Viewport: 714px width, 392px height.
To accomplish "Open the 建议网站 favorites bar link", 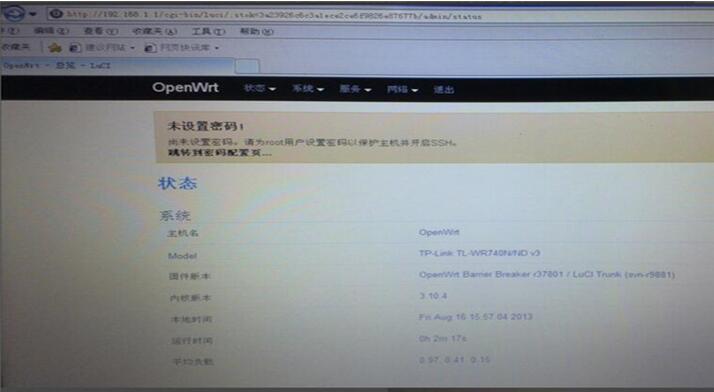I will click(x=102, y=47).
